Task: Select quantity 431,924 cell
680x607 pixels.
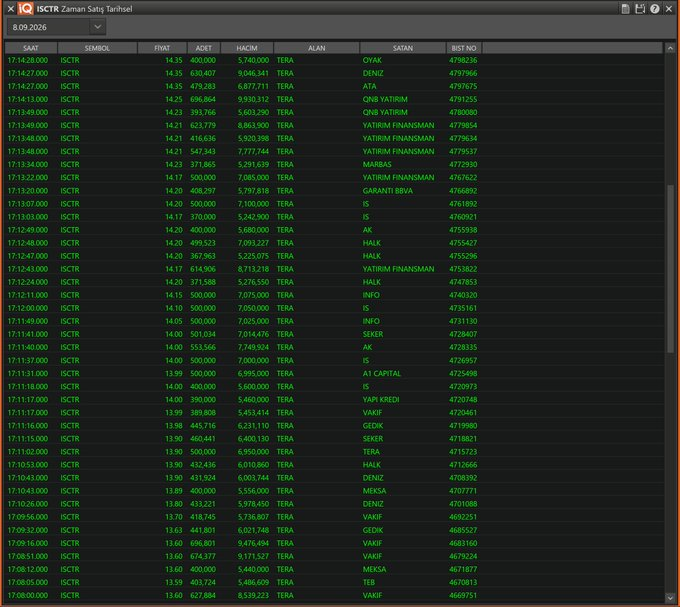Action: click(x=203, y=477)
